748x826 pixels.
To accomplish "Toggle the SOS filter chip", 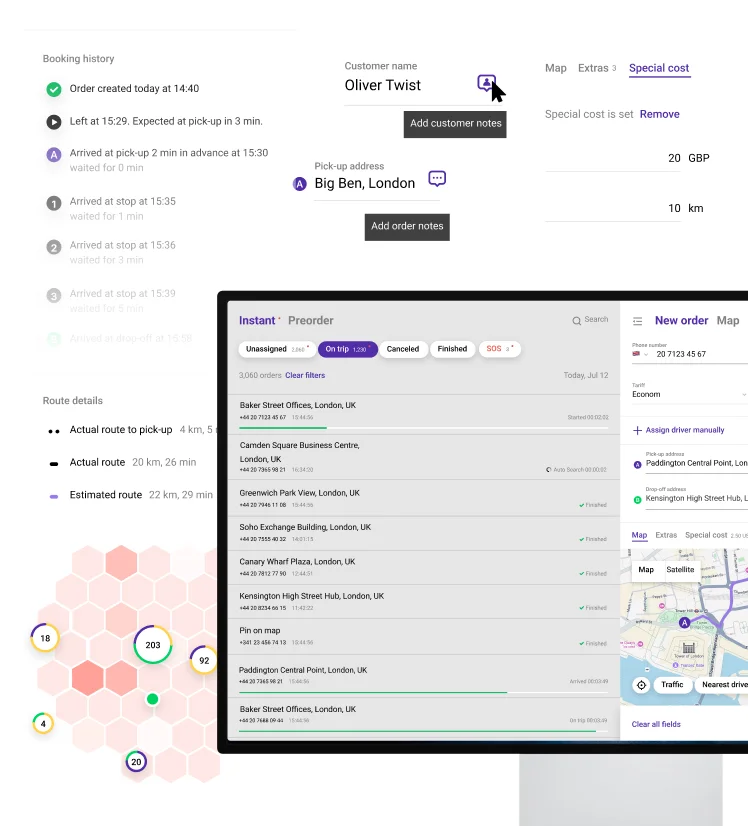I will pos(499,349).
